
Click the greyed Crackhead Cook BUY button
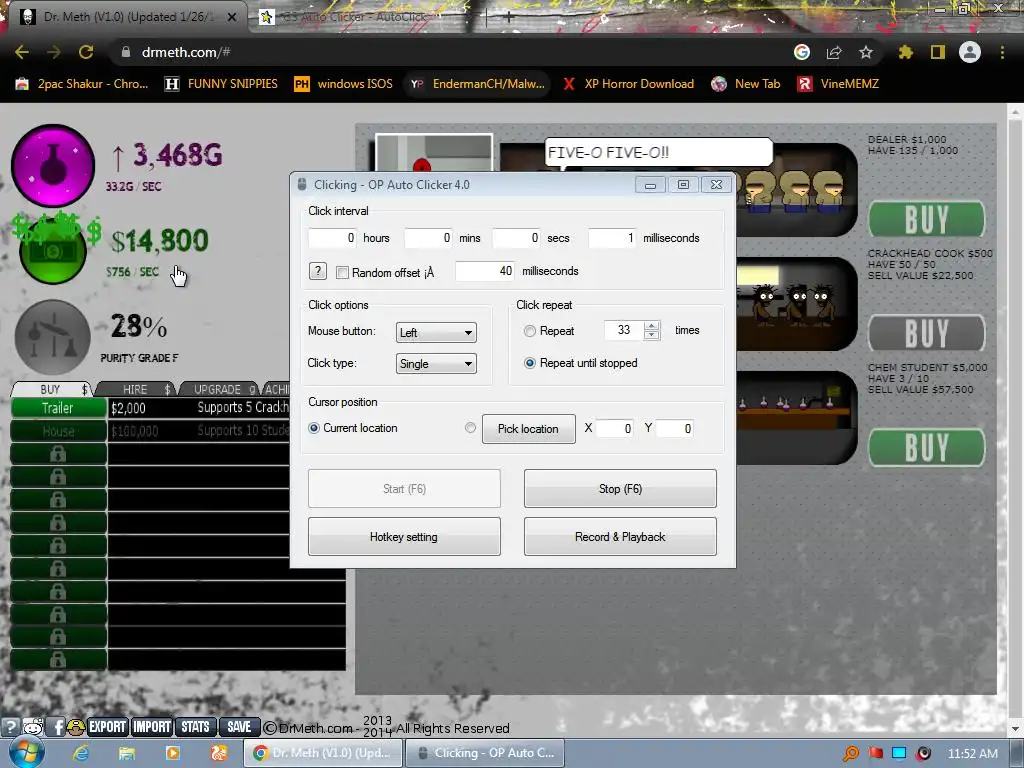point(927,334)
